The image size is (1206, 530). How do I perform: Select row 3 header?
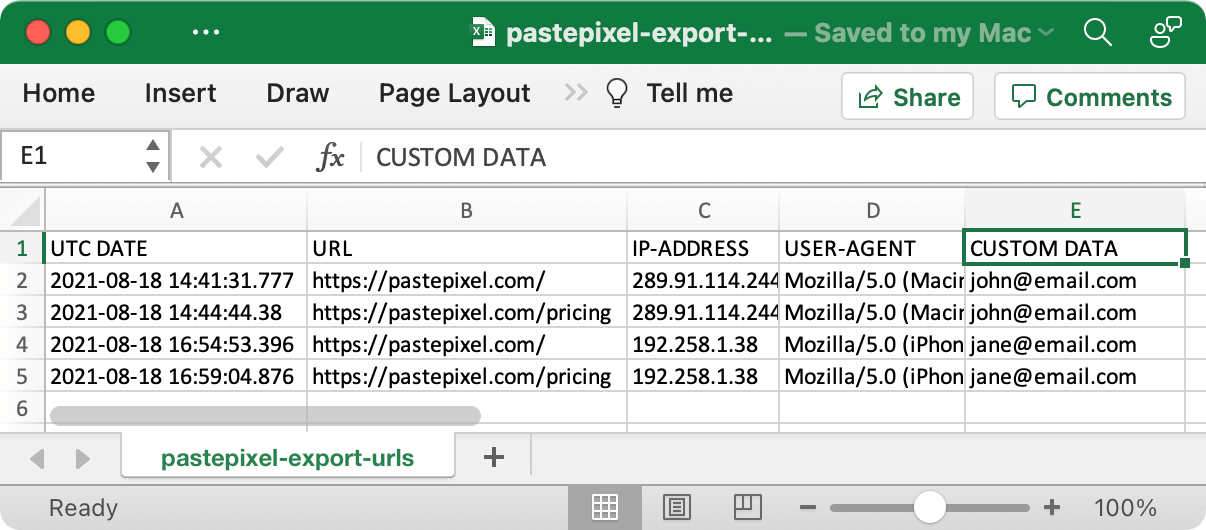(x=22, y=312)
